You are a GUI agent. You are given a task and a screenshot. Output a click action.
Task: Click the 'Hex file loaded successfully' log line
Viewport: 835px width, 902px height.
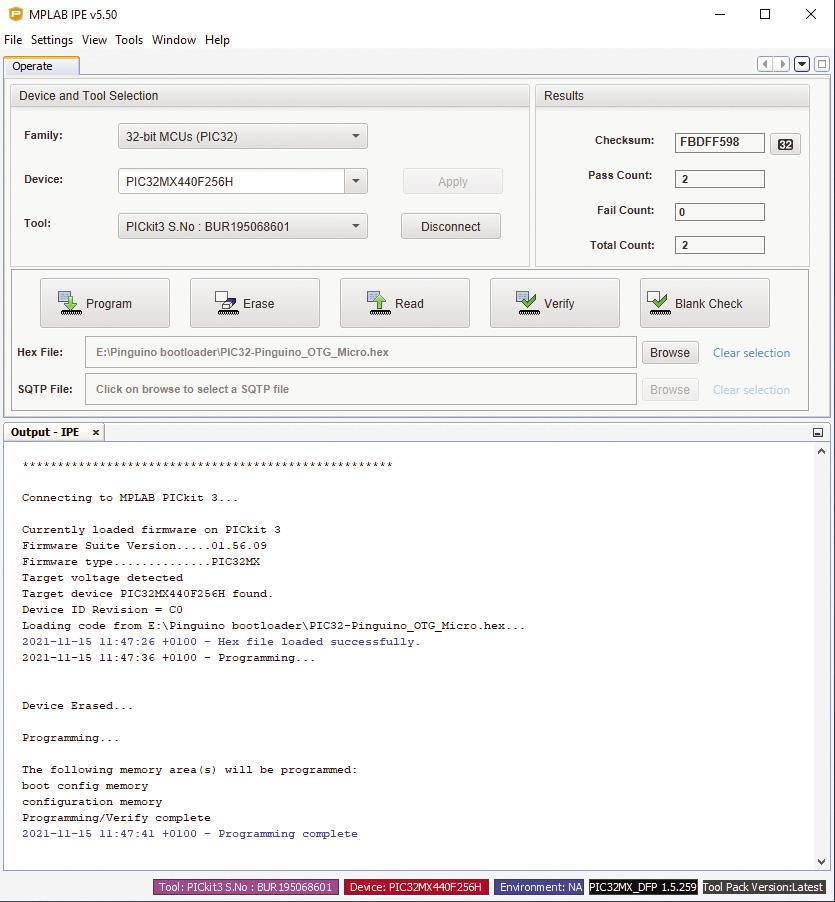tap(221, 641)
